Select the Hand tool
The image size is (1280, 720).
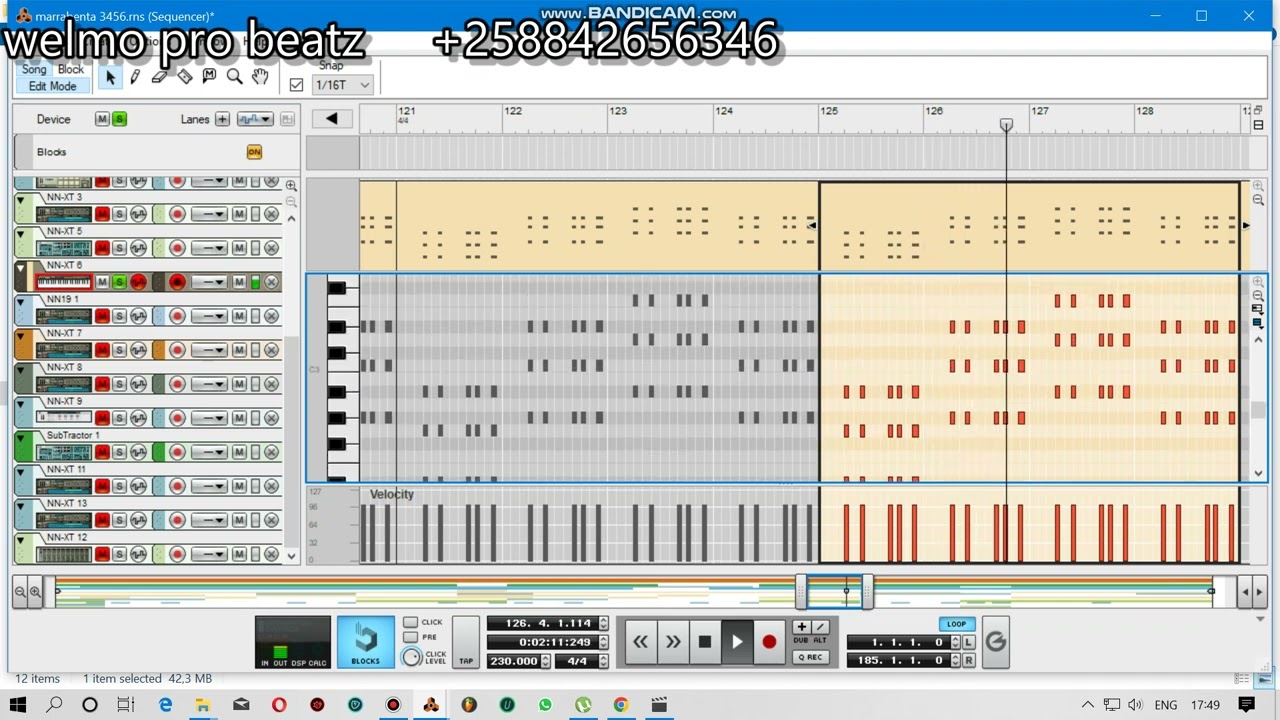260,77
